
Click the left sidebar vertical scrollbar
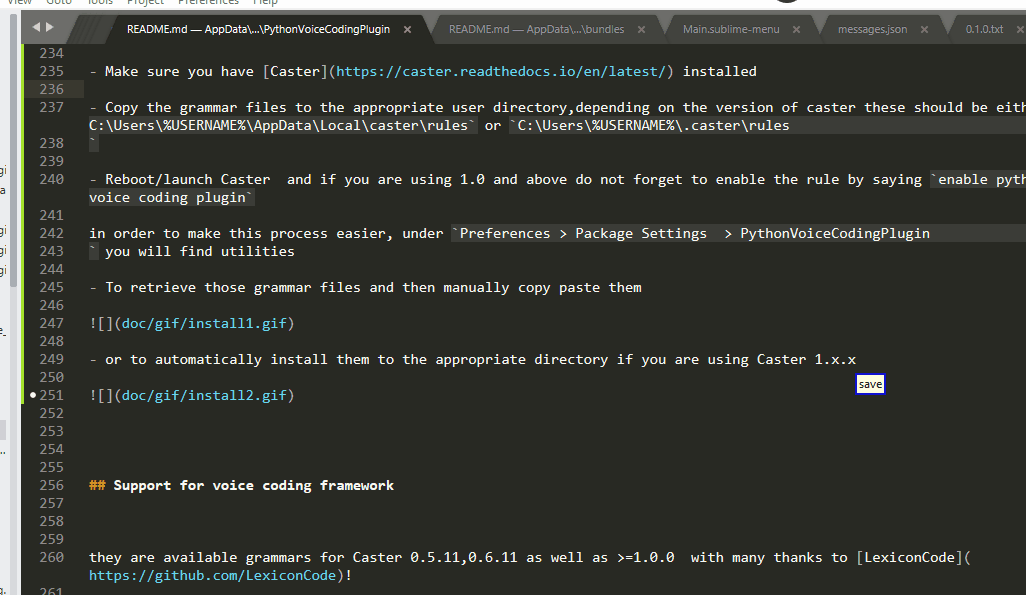point(13,151)
